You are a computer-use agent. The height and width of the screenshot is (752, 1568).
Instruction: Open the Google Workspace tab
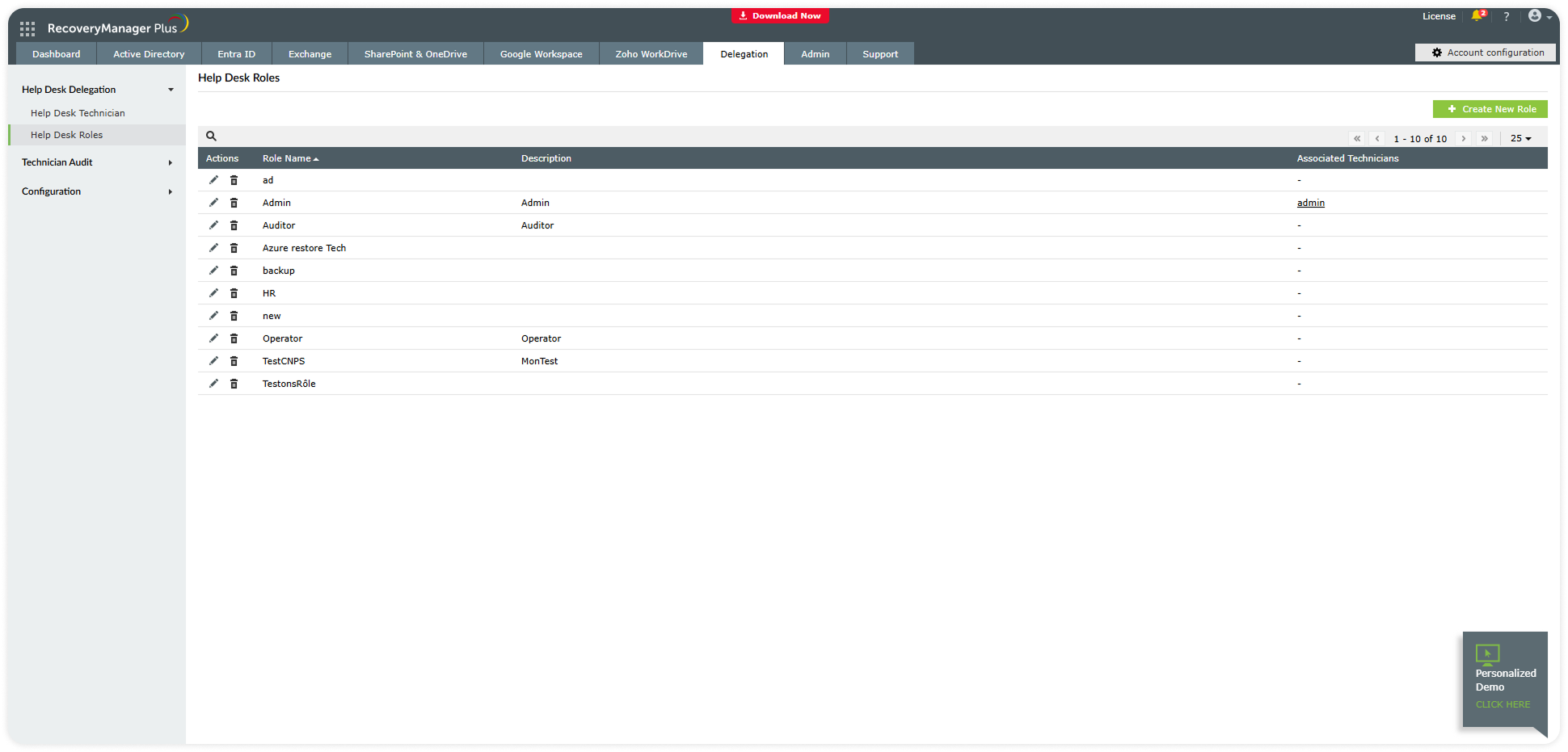pos(541,54)
